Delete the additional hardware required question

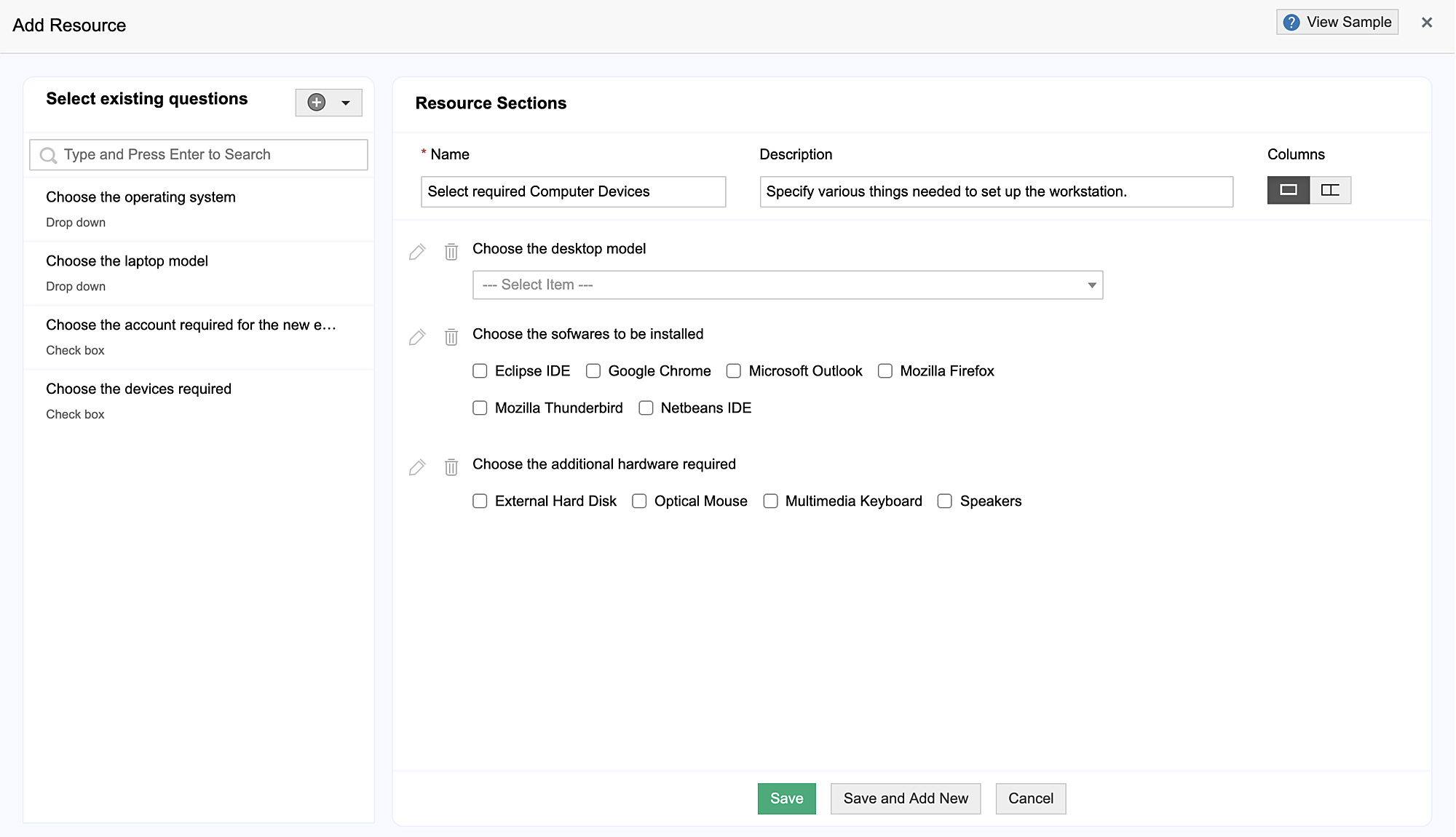click(451, 467)
